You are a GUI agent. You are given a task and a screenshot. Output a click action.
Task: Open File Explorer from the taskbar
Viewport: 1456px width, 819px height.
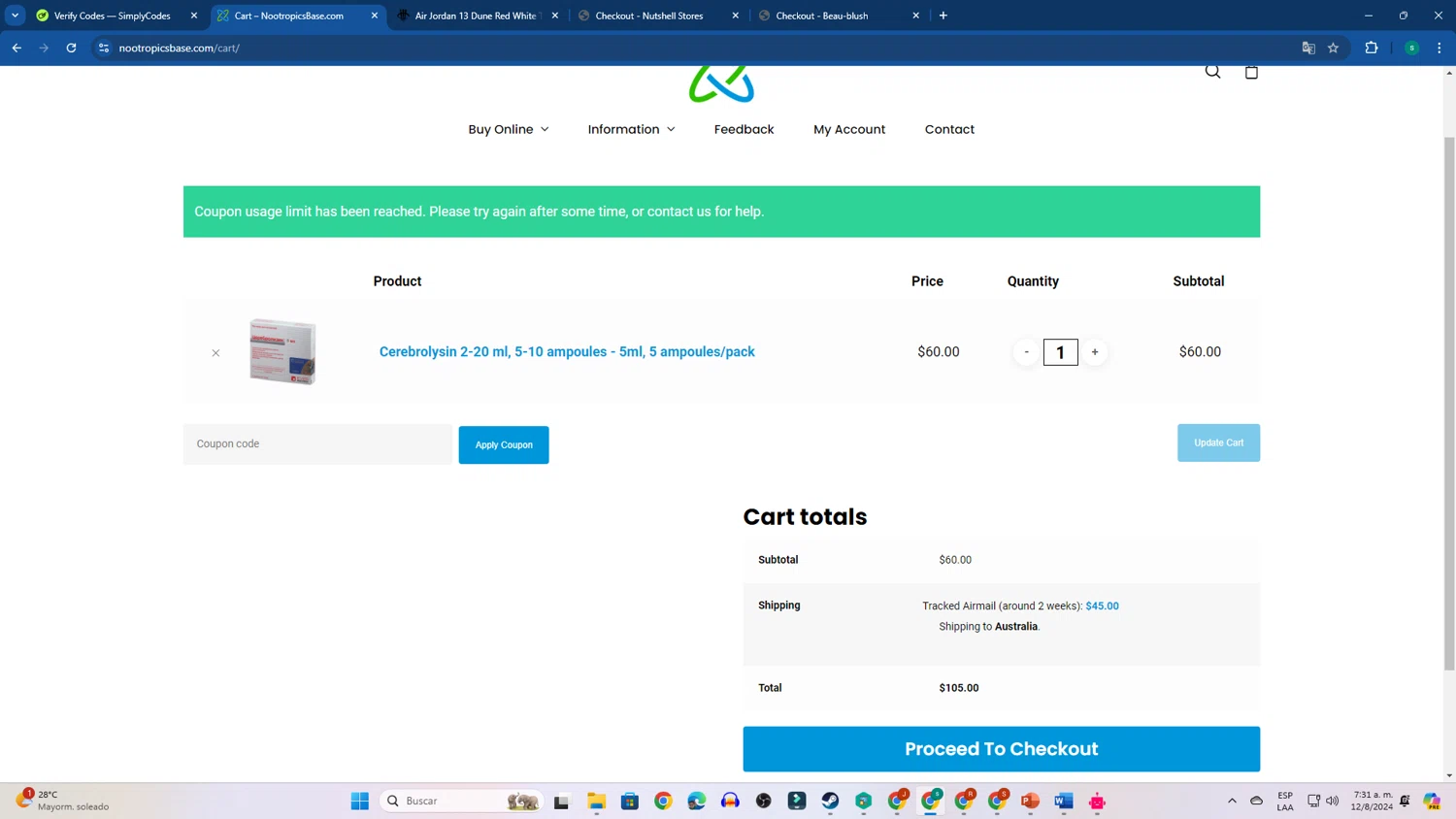click(596, 802)
